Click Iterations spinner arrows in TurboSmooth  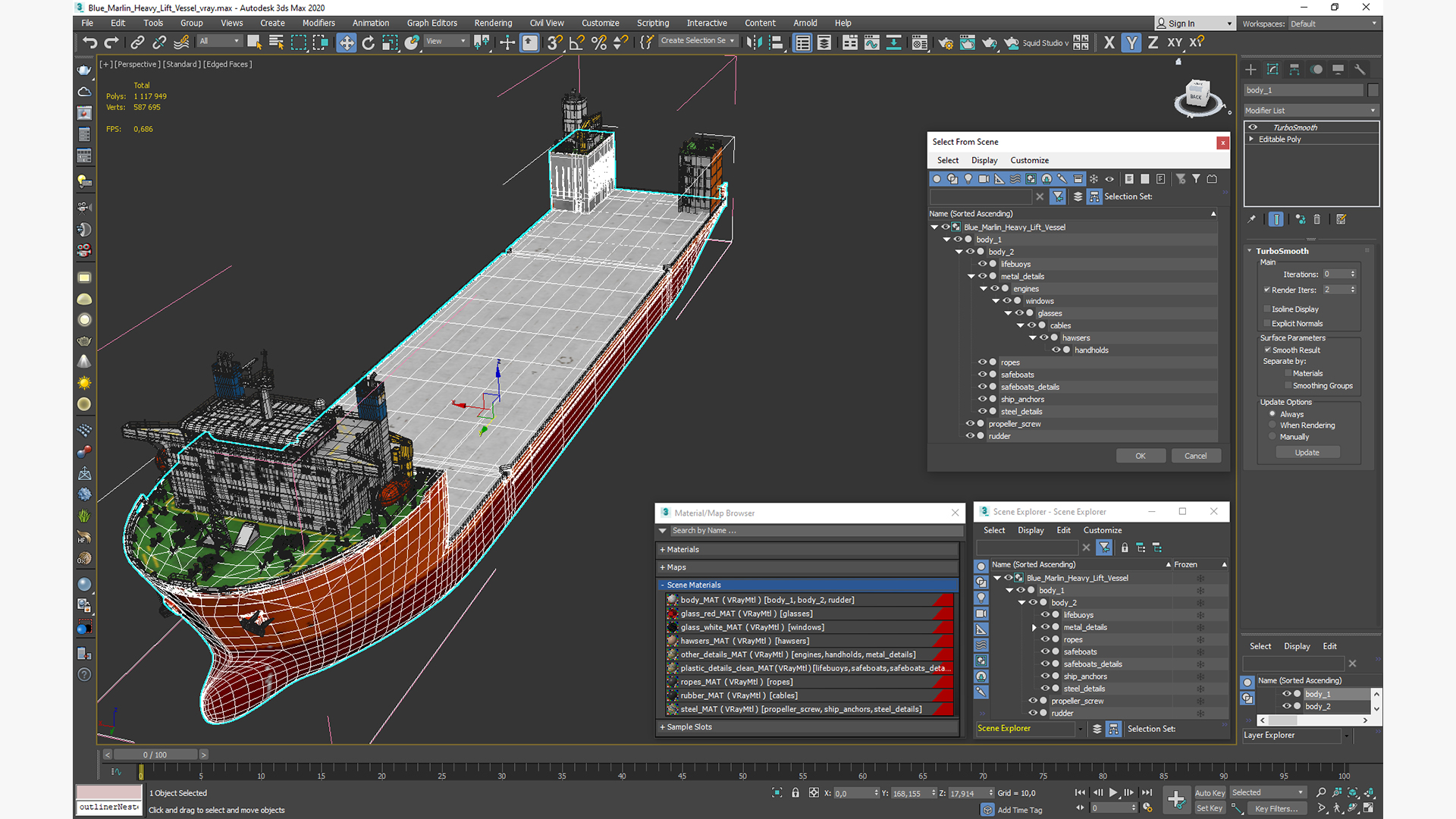(1353, 274)
